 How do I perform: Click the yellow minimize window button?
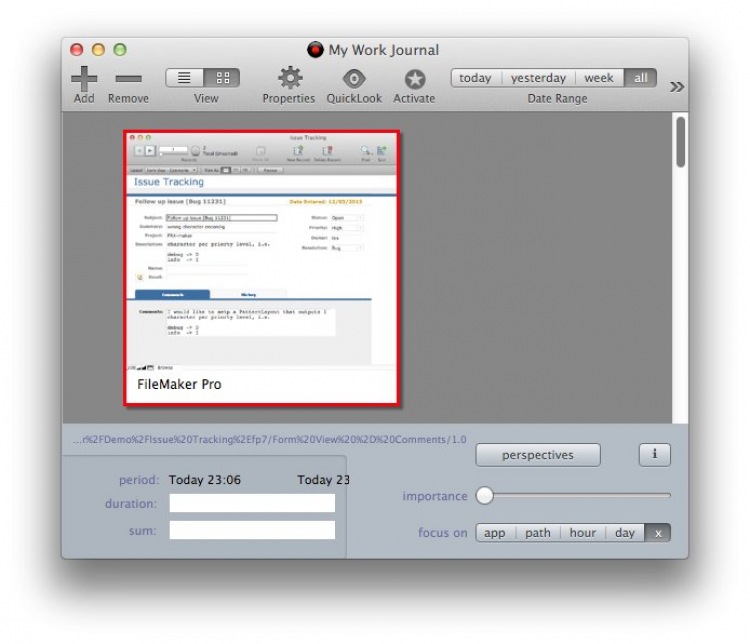tap(98, 49)
